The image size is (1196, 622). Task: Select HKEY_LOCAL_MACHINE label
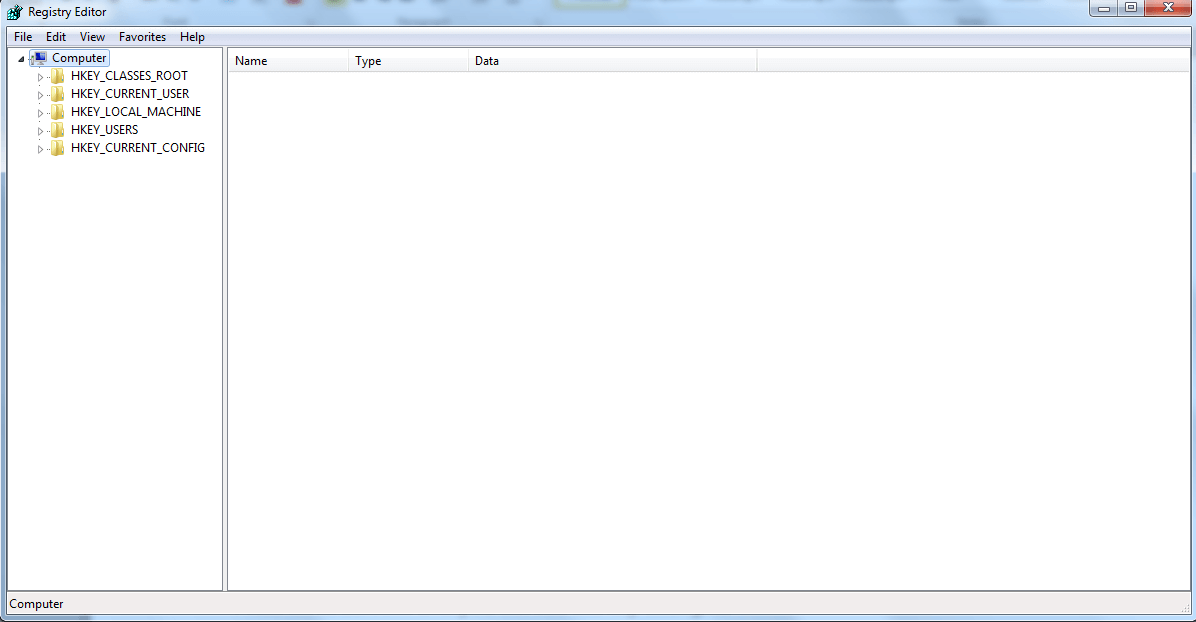coord(136,111)
